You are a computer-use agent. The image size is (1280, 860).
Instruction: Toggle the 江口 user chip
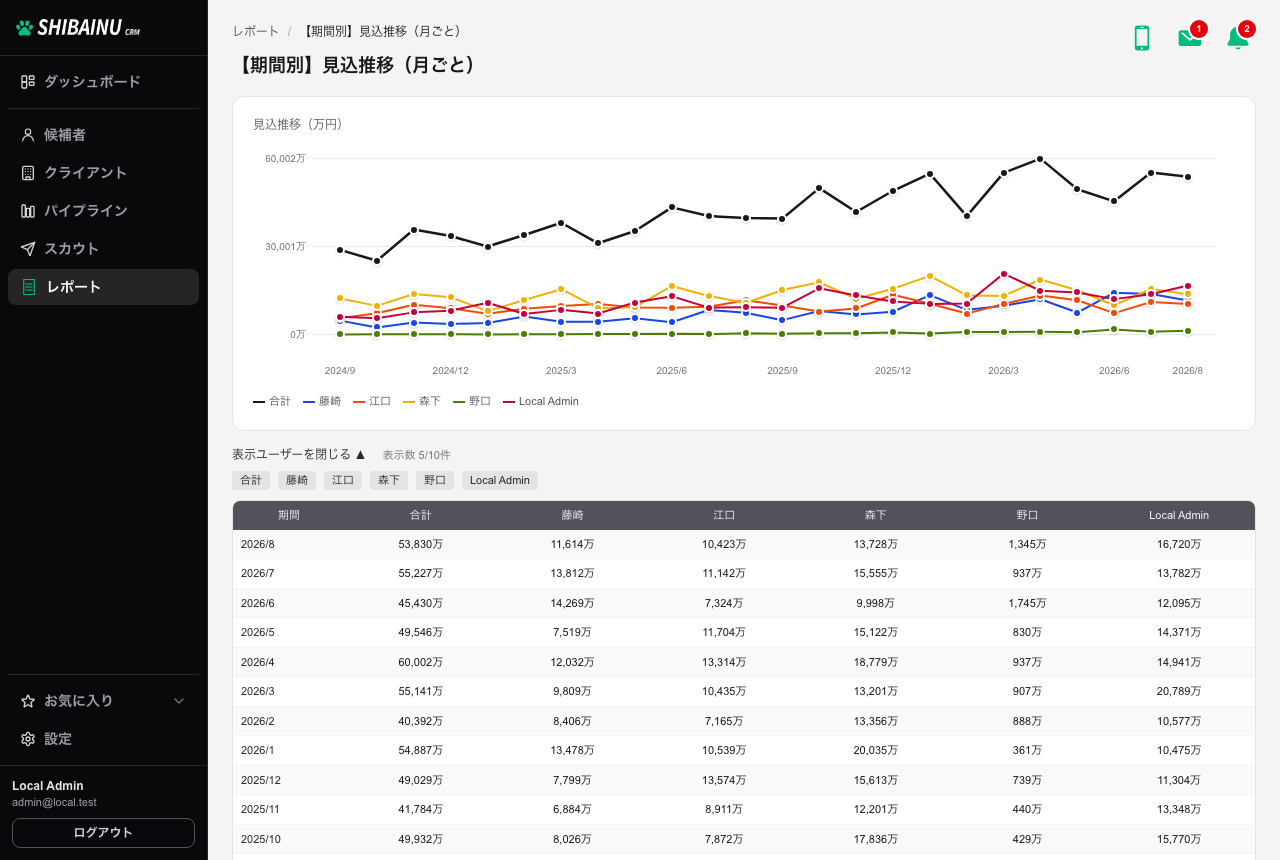[x=343, y=480]
